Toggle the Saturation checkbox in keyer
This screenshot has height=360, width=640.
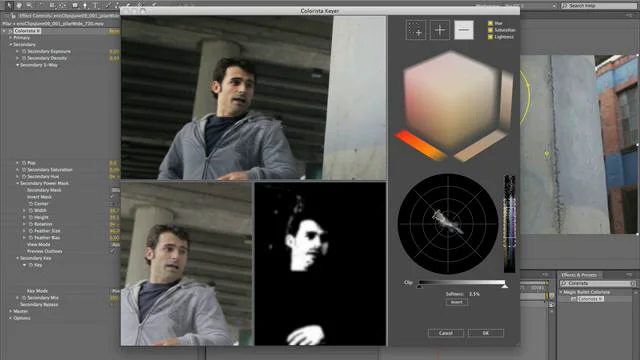490,30
